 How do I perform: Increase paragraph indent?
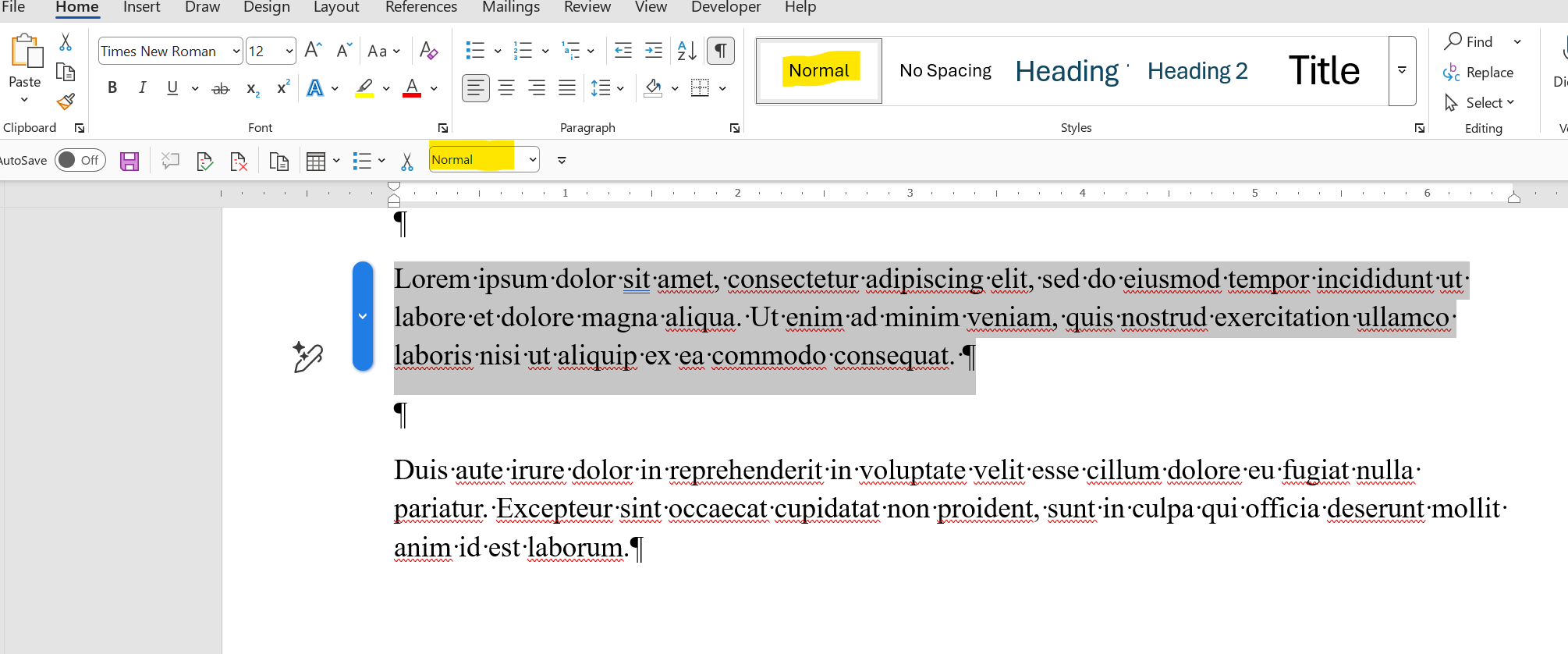point(654,51)
